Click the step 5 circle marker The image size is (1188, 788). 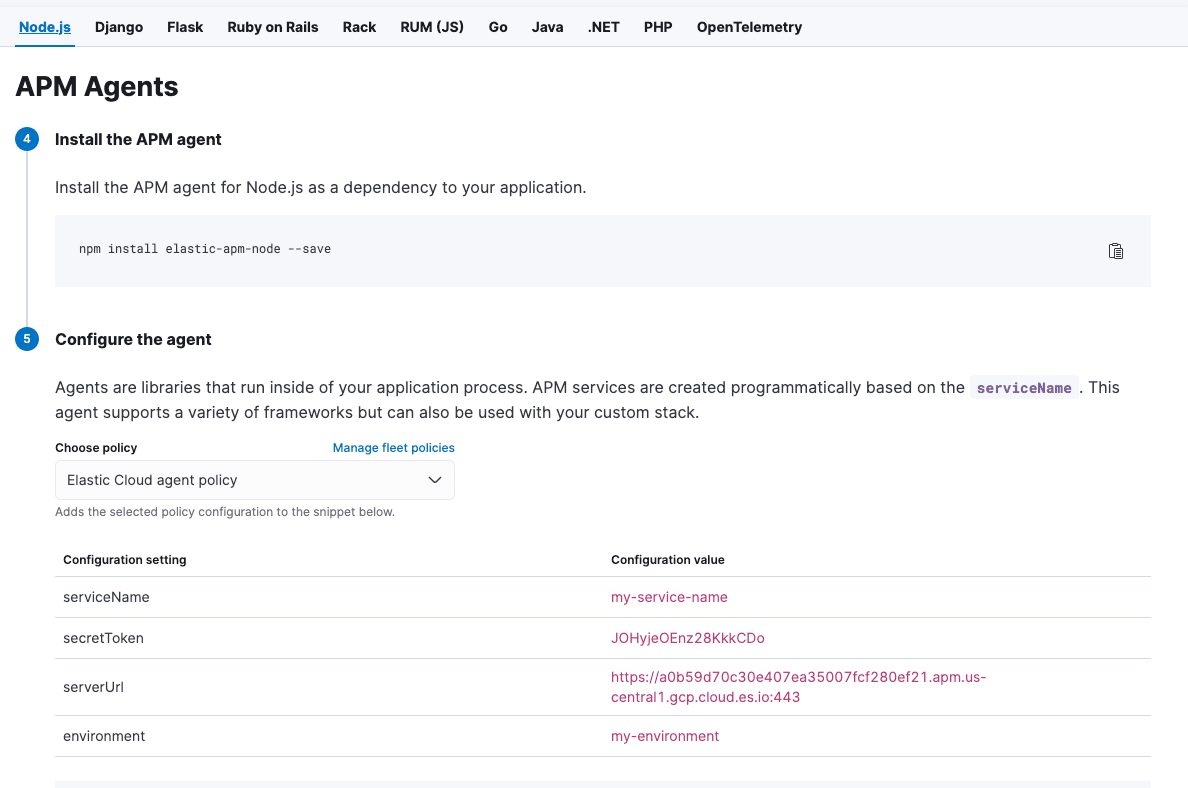click(x=27, y=339)
